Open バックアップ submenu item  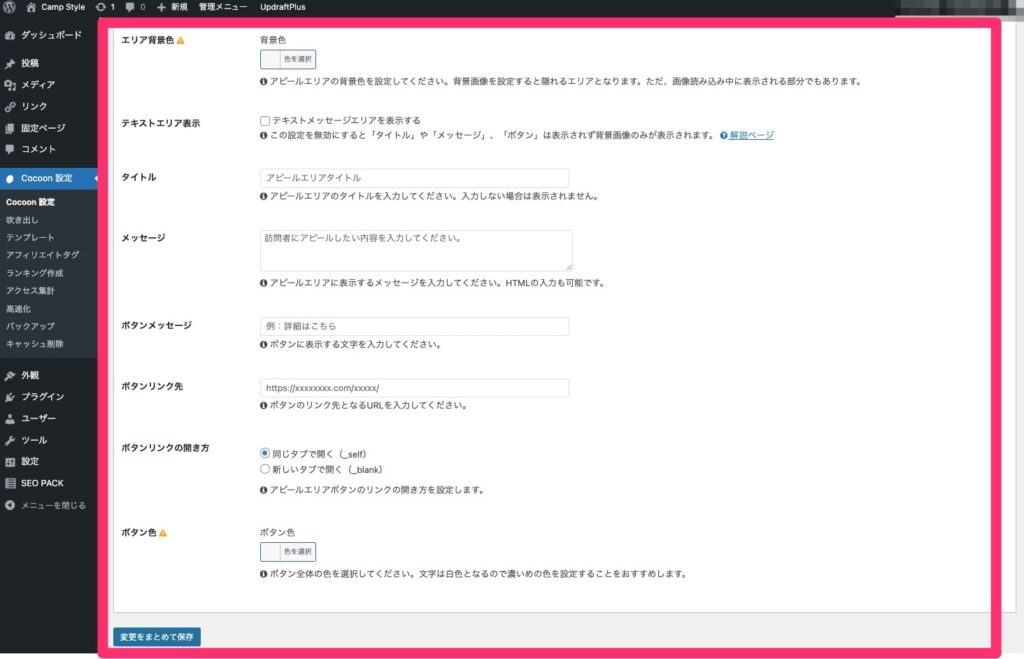(30, 327)
